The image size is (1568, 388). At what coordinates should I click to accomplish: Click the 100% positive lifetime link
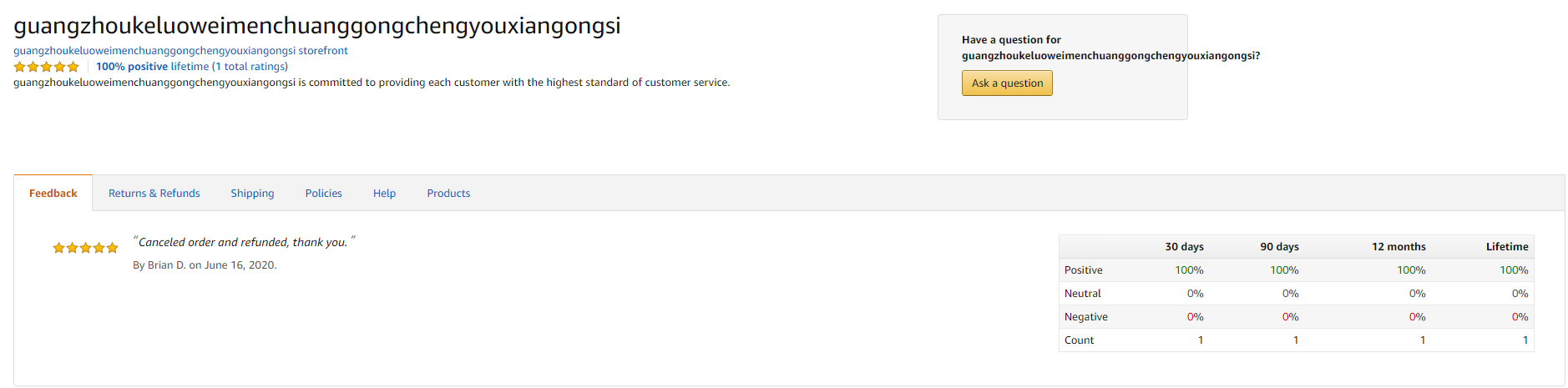pyautogui.click(x=191, y=67)
